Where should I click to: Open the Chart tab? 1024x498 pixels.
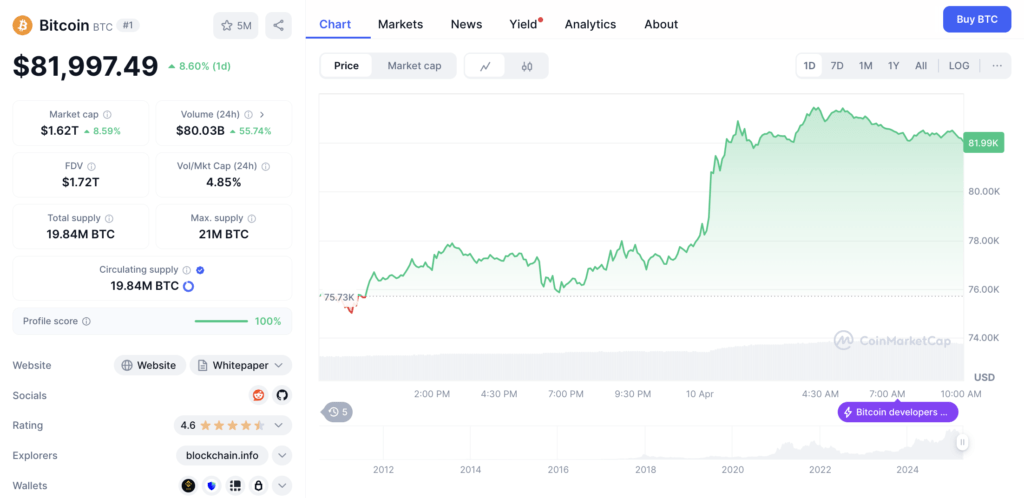click(x=335, y=24)
